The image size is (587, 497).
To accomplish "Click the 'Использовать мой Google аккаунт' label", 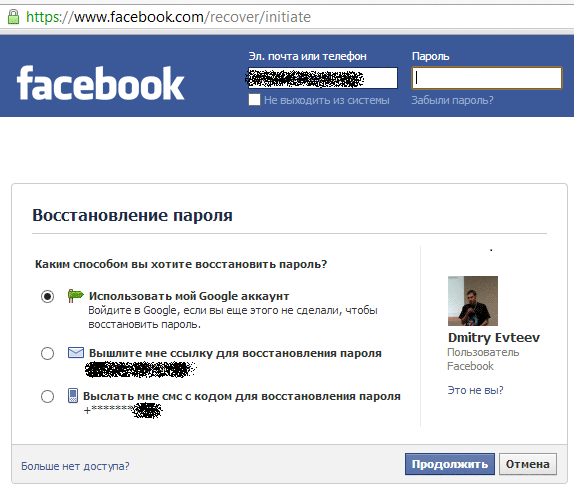I will point(189,296).
